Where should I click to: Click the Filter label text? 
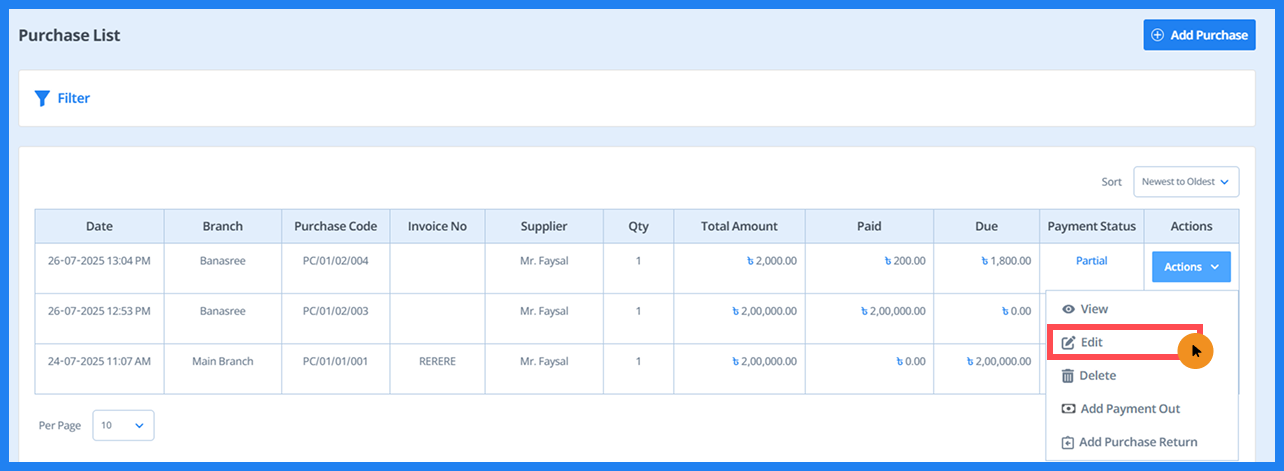click(x=74, y=98)
